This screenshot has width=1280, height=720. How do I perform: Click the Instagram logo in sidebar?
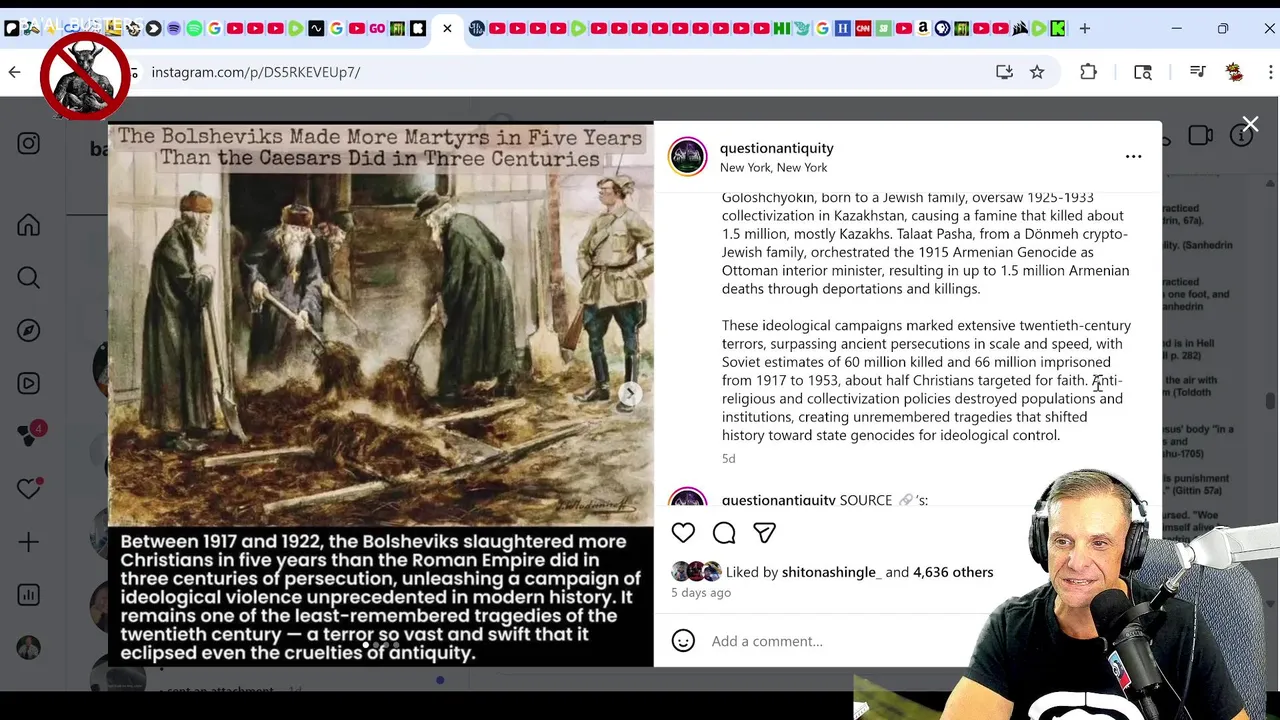coord(28,144)
